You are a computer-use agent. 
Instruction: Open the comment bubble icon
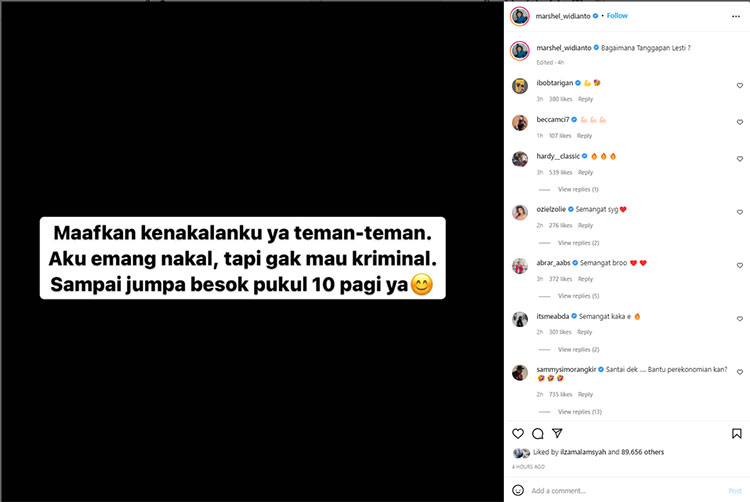tap(538, 434)
